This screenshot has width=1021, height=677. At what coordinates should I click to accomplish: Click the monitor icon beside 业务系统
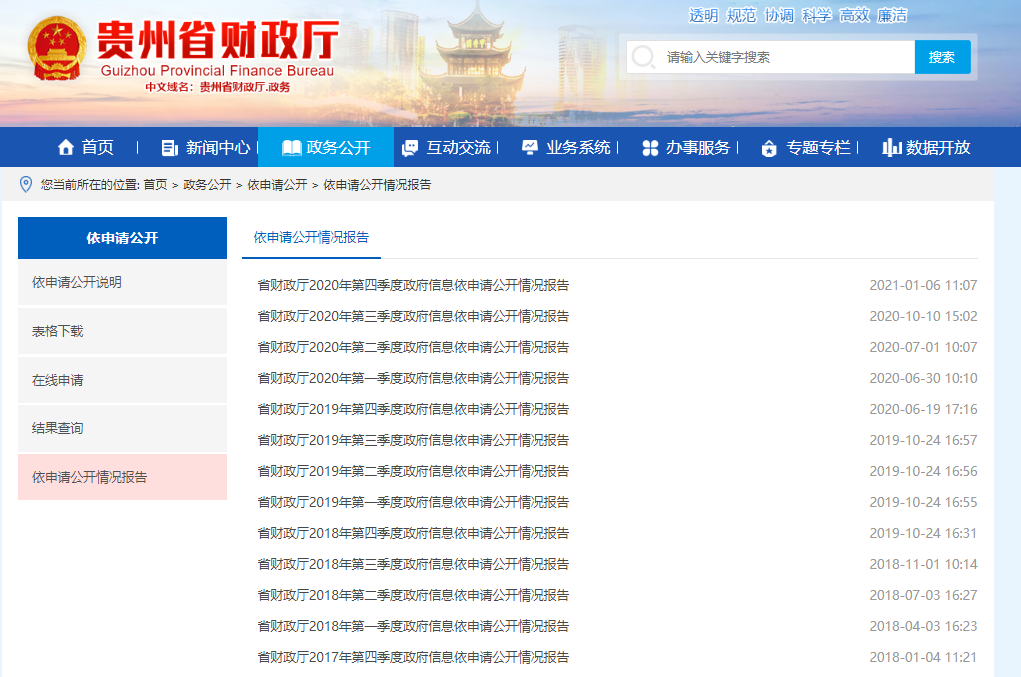point(530,148)
